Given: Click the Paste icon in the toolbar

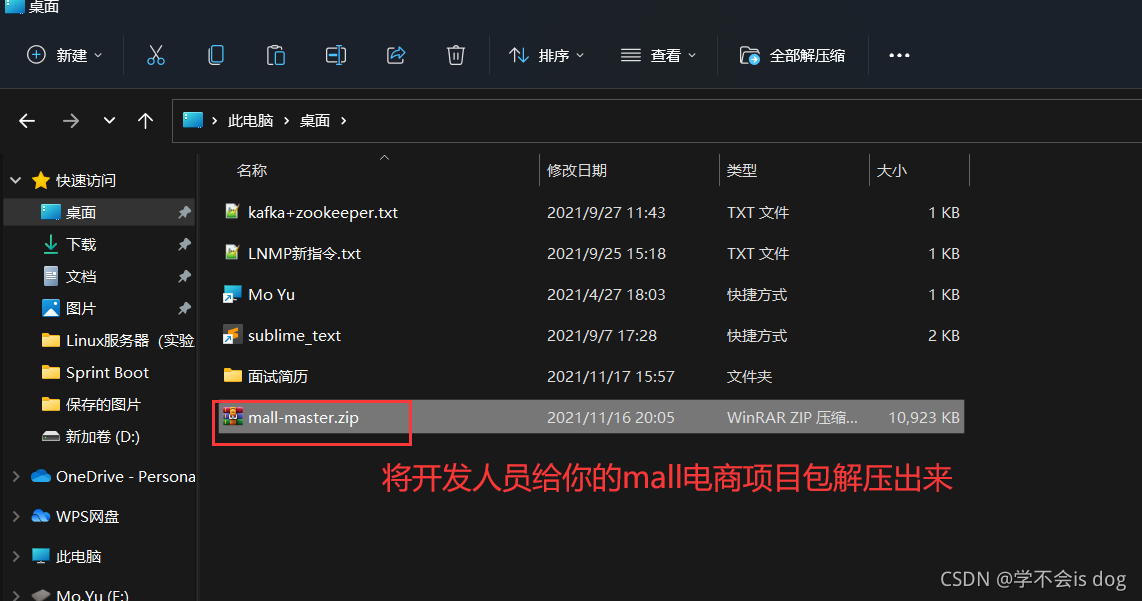Looking at the screenshot, I should tap(276, 55).
